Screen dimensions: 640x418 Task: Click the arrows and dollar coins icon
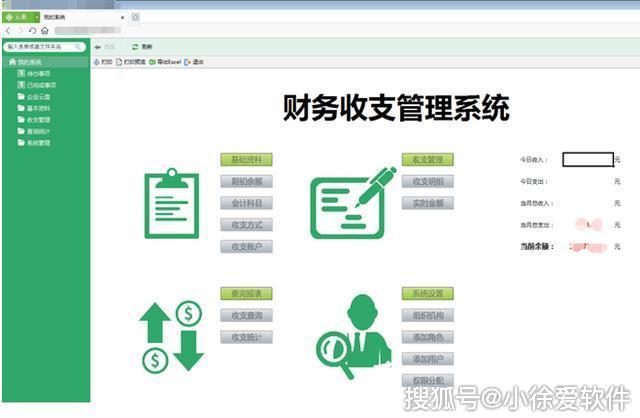pyautogui.click(x=171, y=336)
